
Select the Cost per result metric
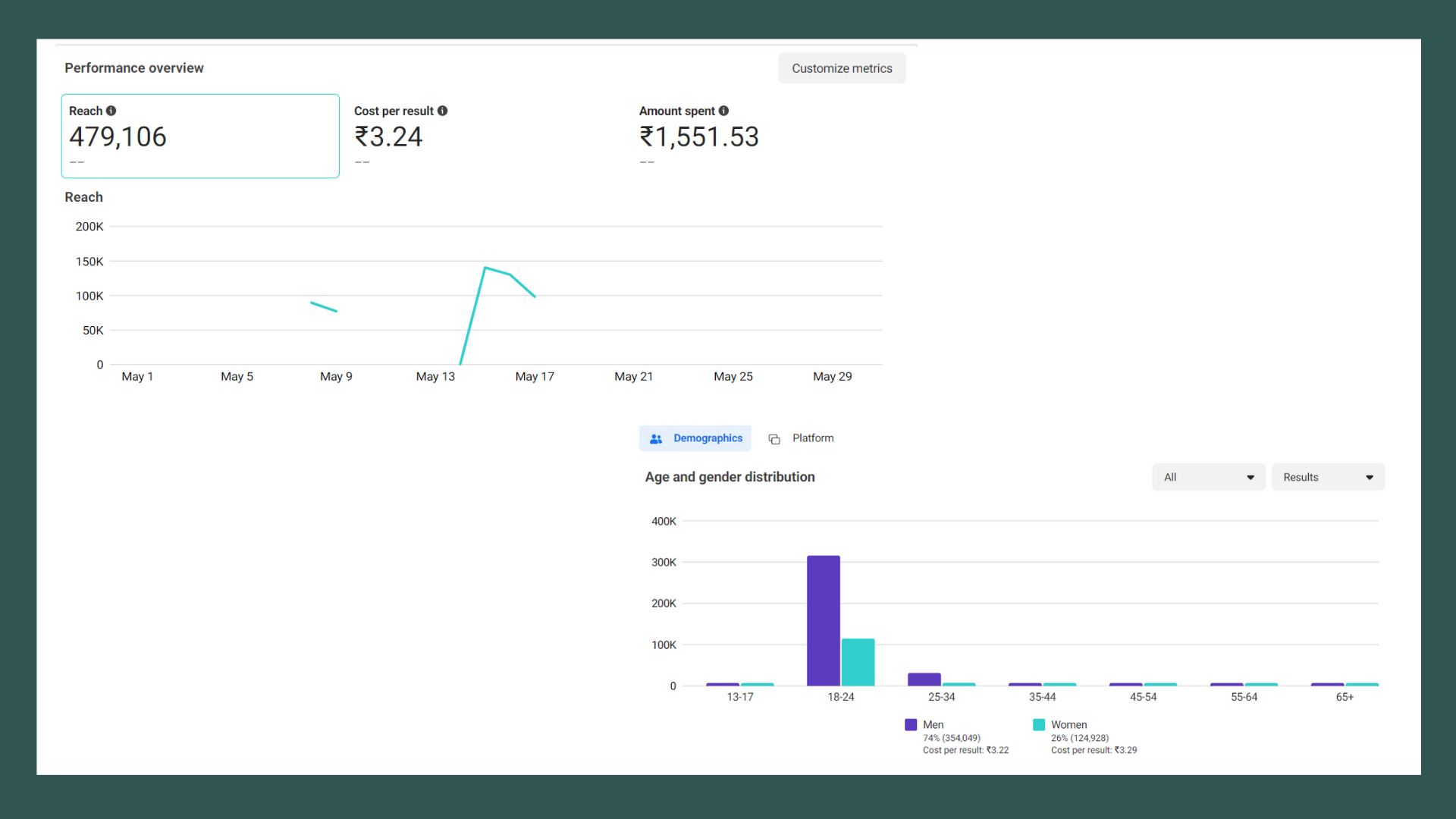coord(485,136)
